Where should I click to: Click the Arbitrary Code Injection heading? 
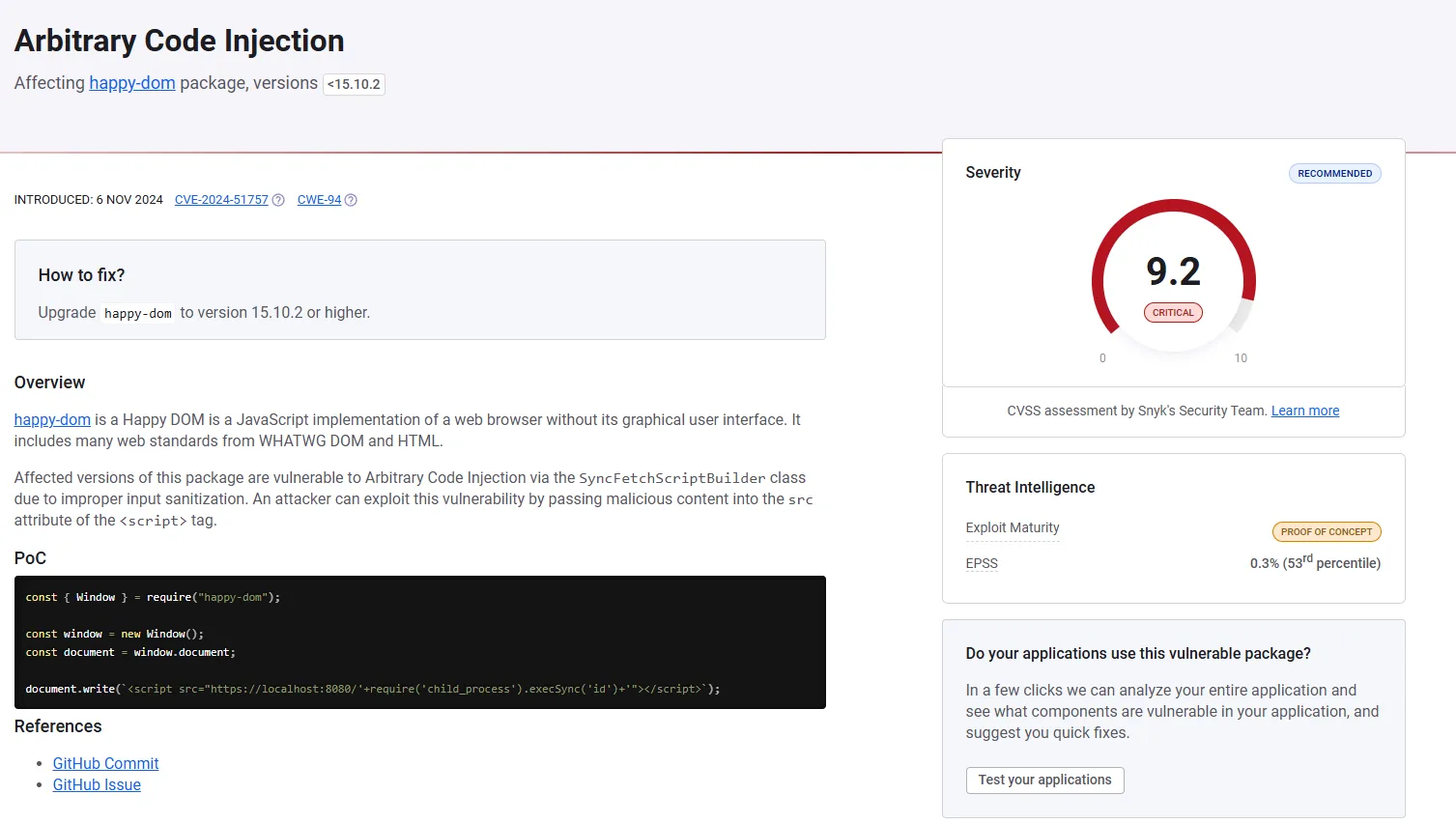click(x=179, y=41)
